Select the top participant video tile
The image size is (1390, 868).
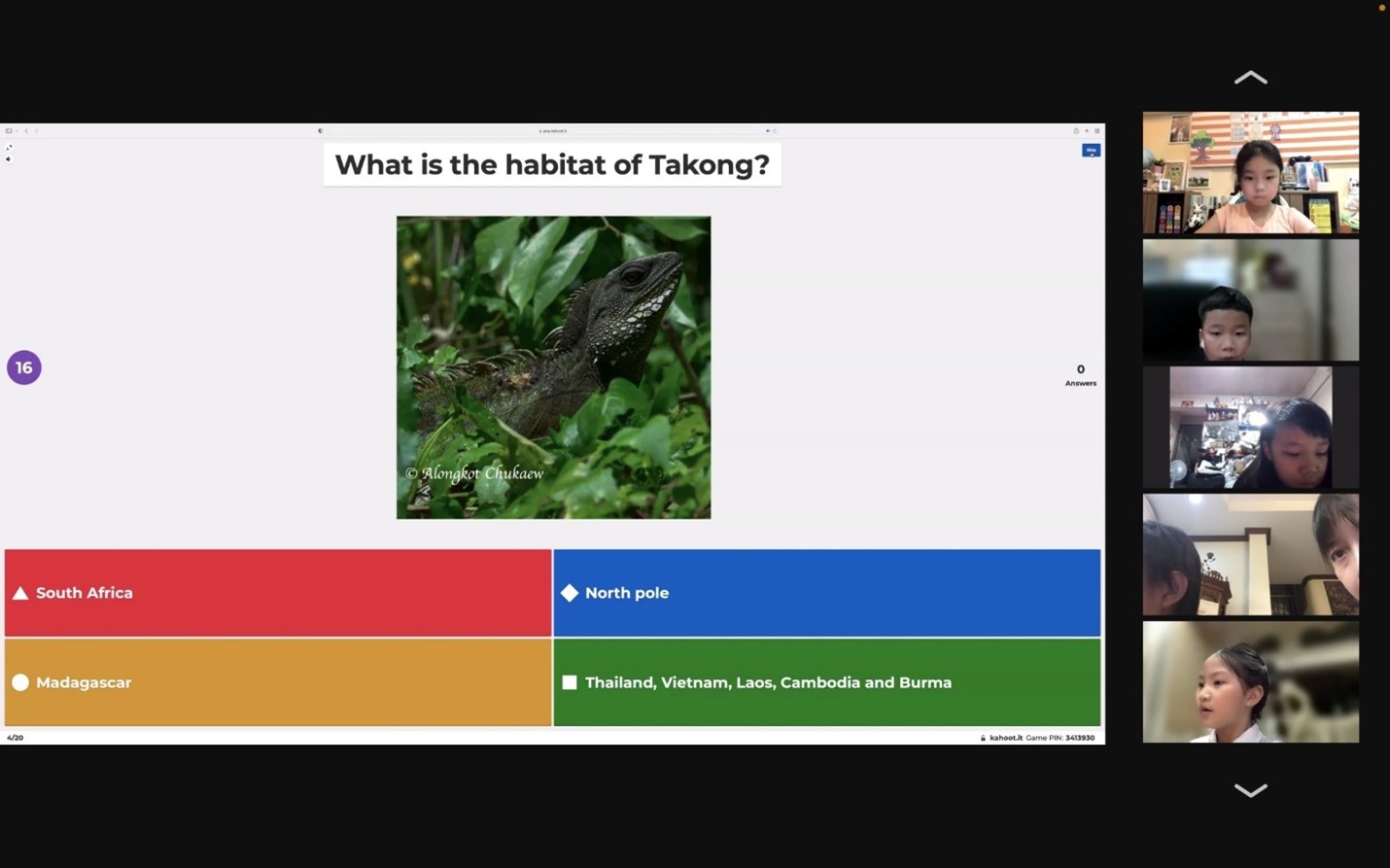1250,172
